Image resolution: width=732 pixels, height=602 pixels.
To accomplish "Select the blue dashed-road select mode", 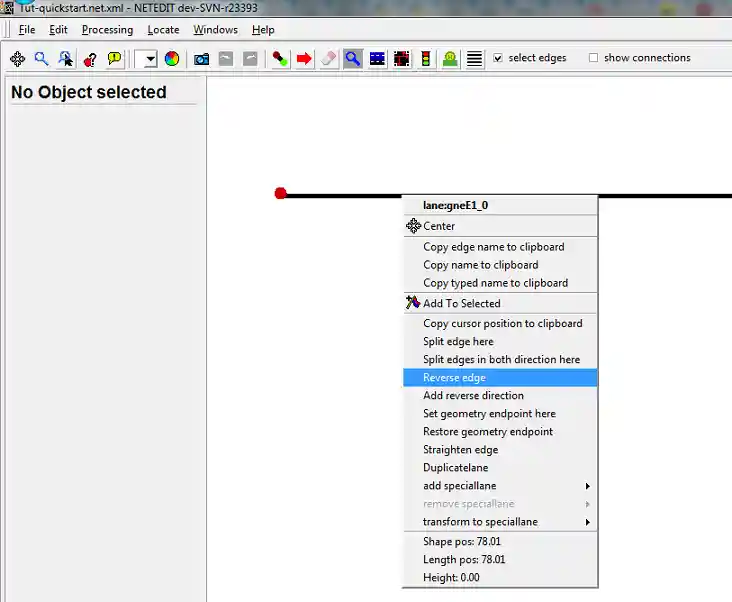I will (x=377, y=59).
